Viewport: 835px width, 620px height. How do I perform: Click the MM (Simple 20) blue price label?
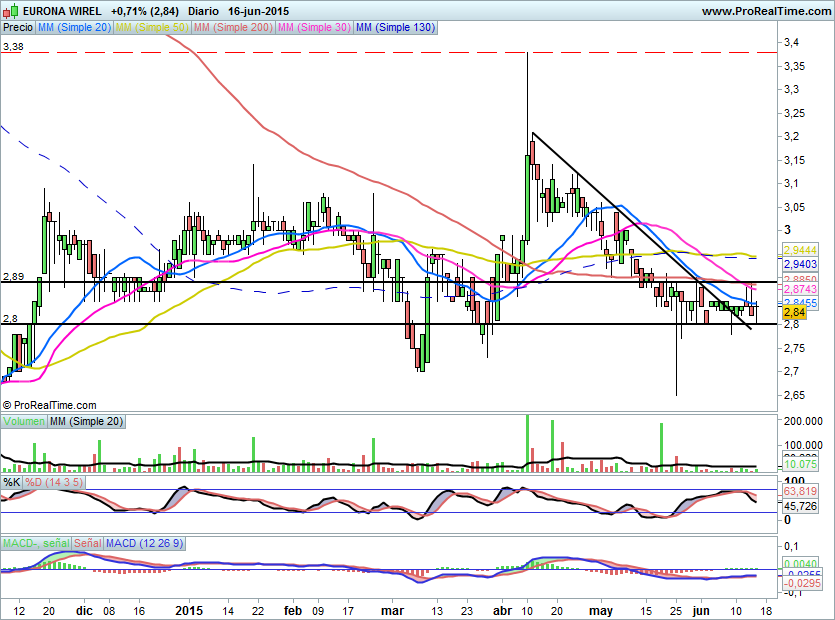point(74,28)
